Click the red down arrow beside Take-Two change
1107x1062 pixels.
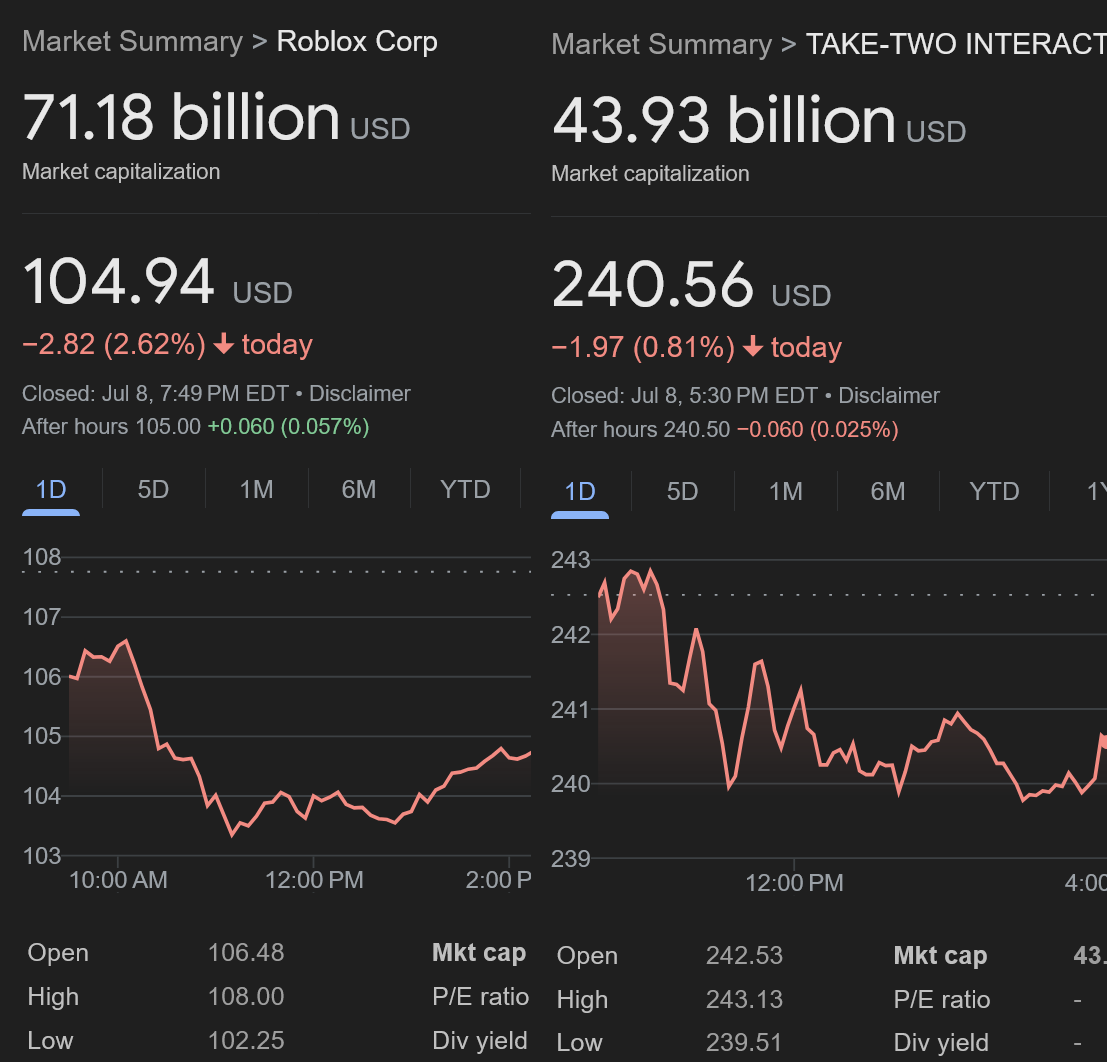753,347
